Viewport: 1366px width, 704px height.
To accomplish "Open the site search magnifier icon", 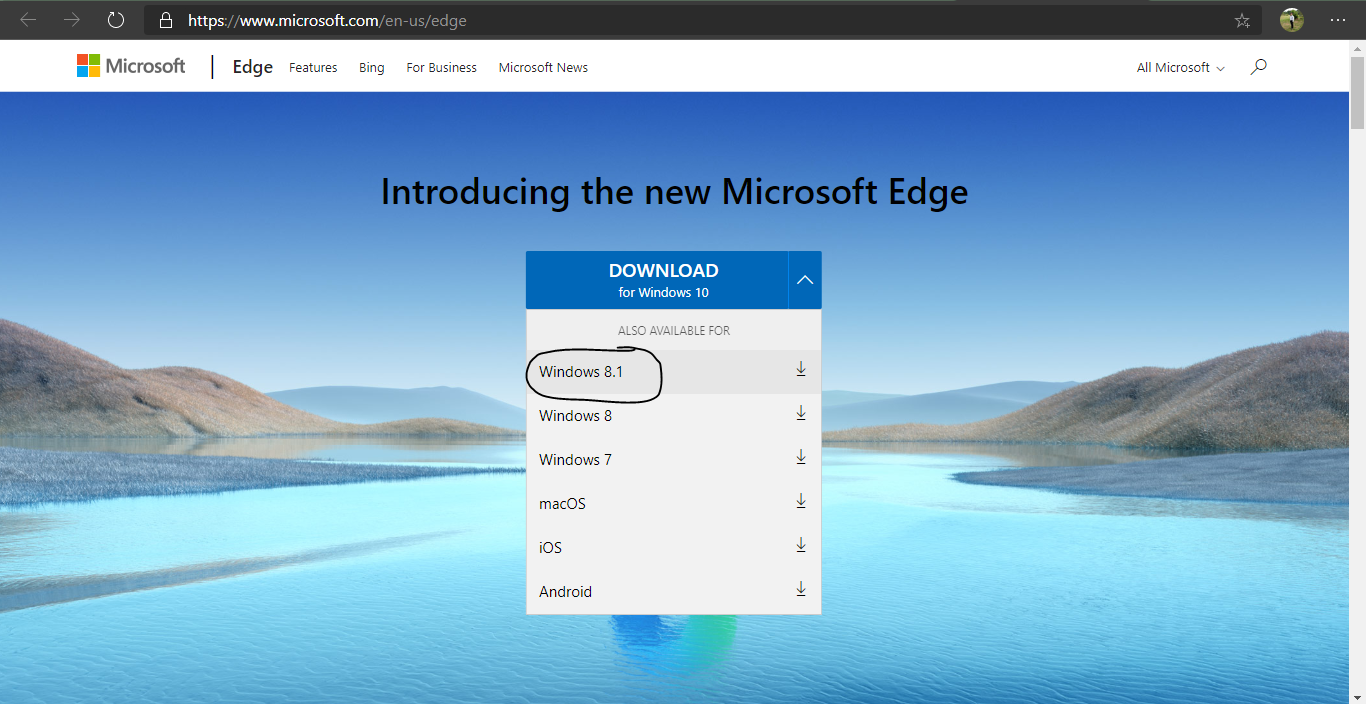I will 1259,67.
